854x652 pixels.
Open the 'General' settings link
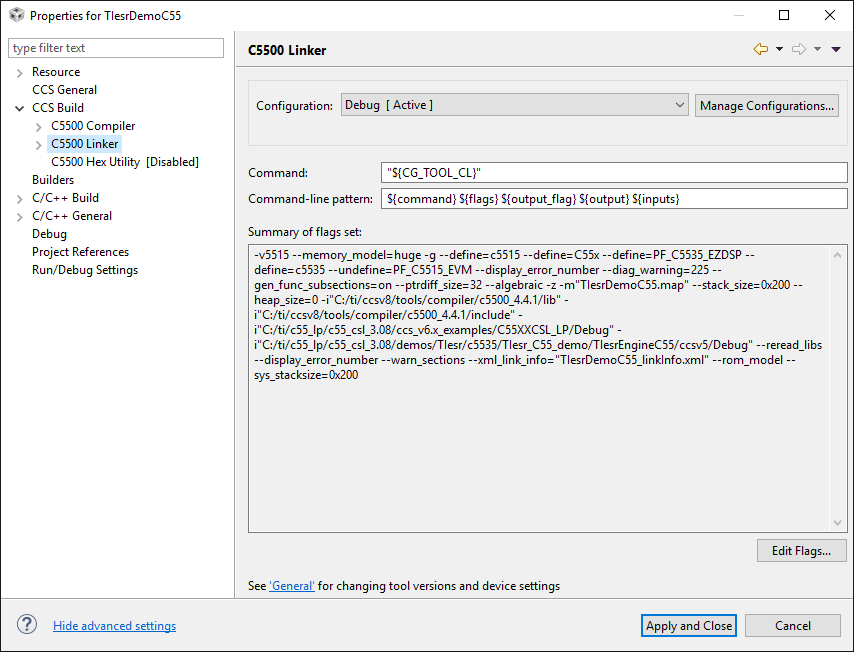[x=292, y=586]
